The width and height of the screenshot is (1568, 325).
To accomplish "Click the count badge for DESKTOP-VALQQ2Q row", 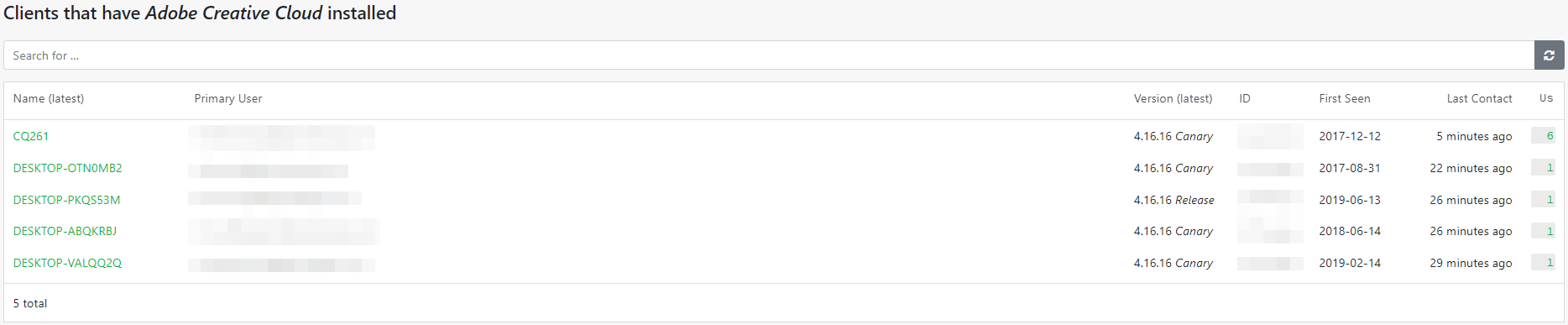I will point(1544,262).
